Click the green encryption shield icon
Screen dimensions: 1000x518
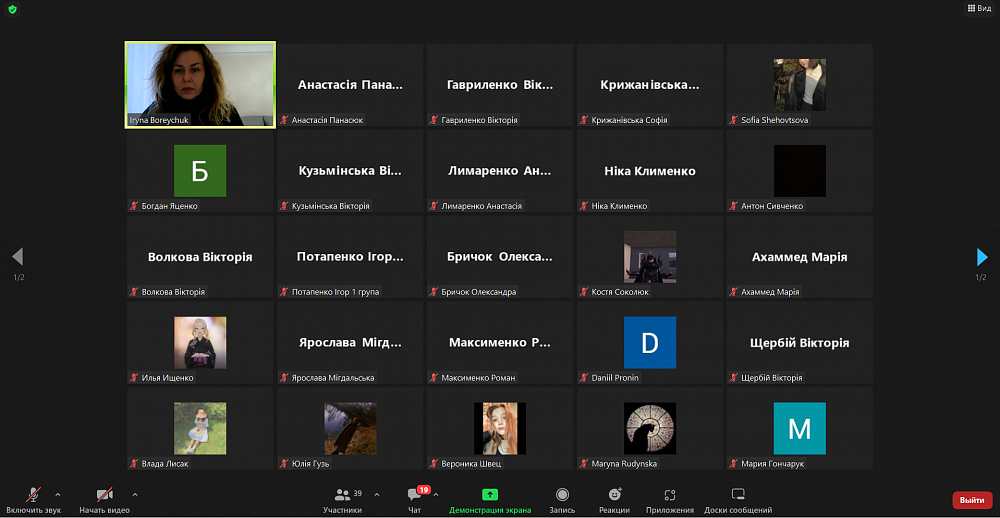pos(12,10)
